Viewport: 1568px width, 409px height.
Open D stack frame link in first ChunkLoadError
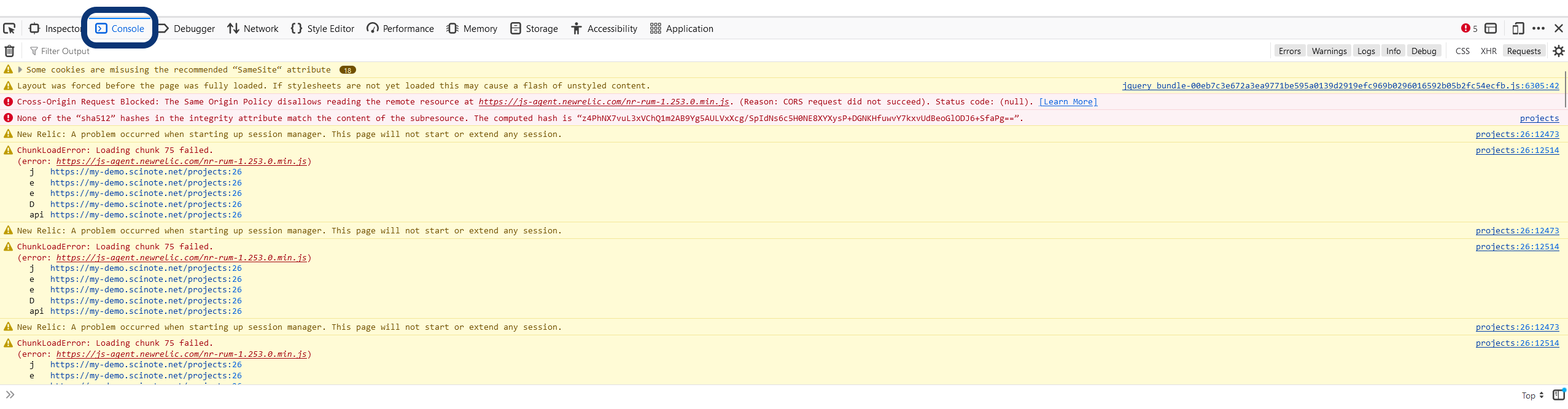point(146,204)
